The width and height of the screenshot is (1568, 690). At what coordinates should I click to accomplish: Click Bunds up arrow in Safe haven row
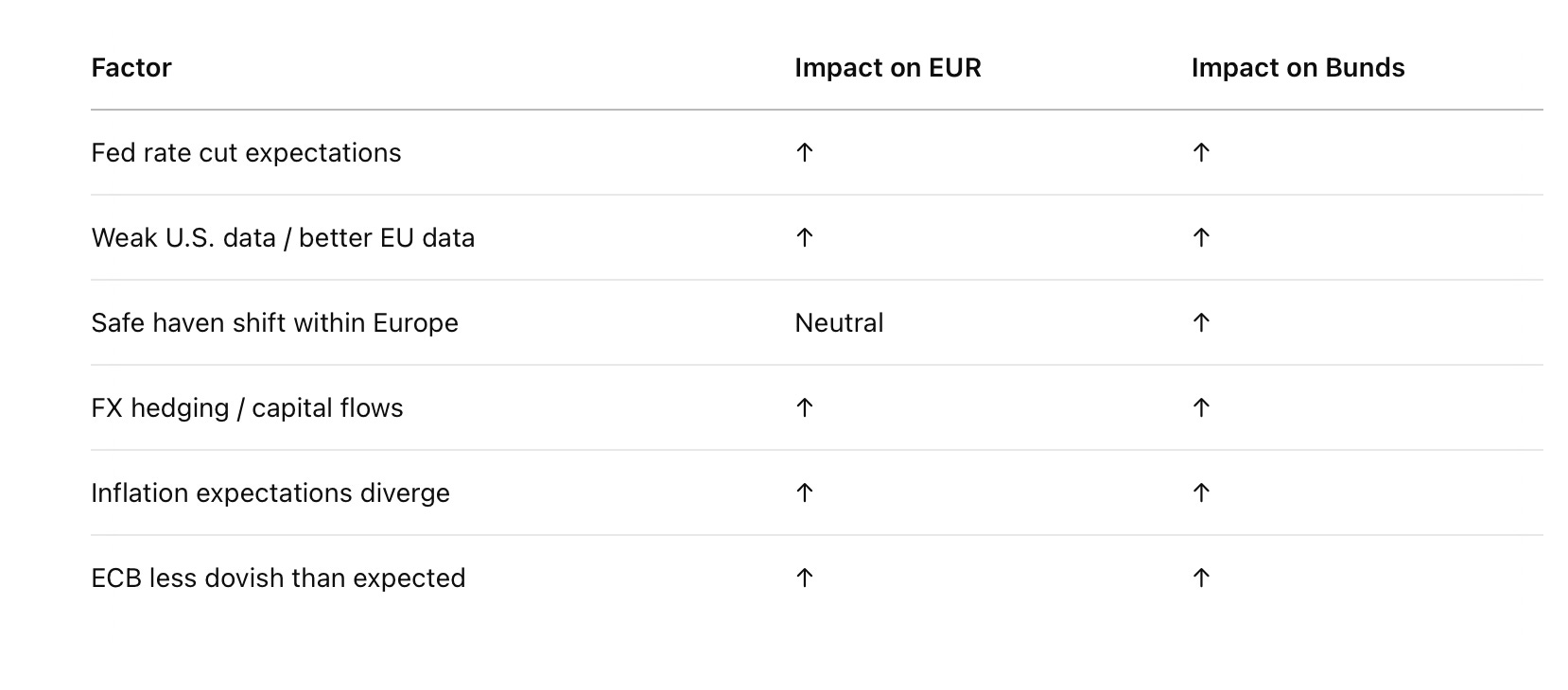click(x=1201, y=322)
